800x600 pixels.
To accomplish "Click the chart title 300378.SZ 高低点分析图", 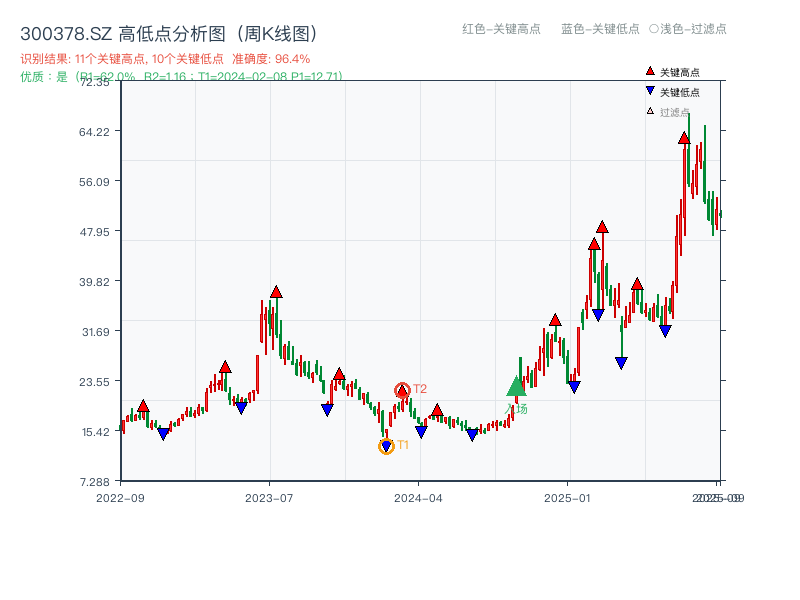I will 169,34.
